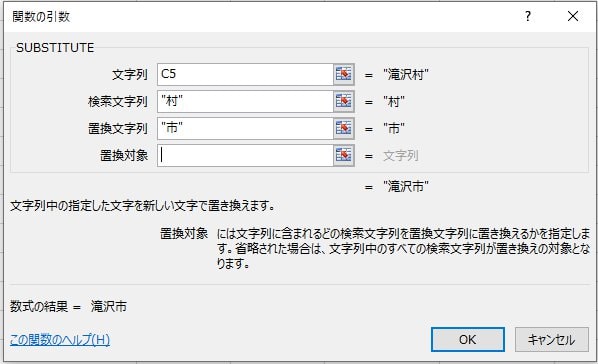Click the formula preview result "滝沢市"
598x364 pixels.
[x=406, y=187]
